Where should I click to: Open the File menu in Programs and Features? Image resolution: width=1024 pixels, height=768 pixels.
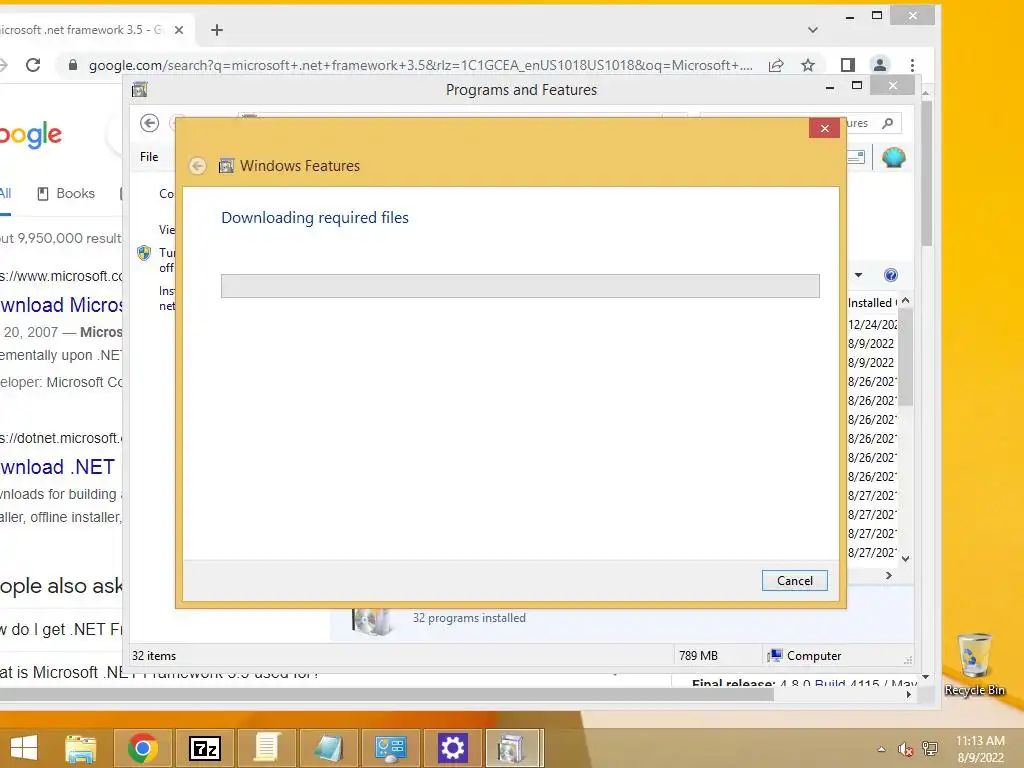(x=149, y=157)
